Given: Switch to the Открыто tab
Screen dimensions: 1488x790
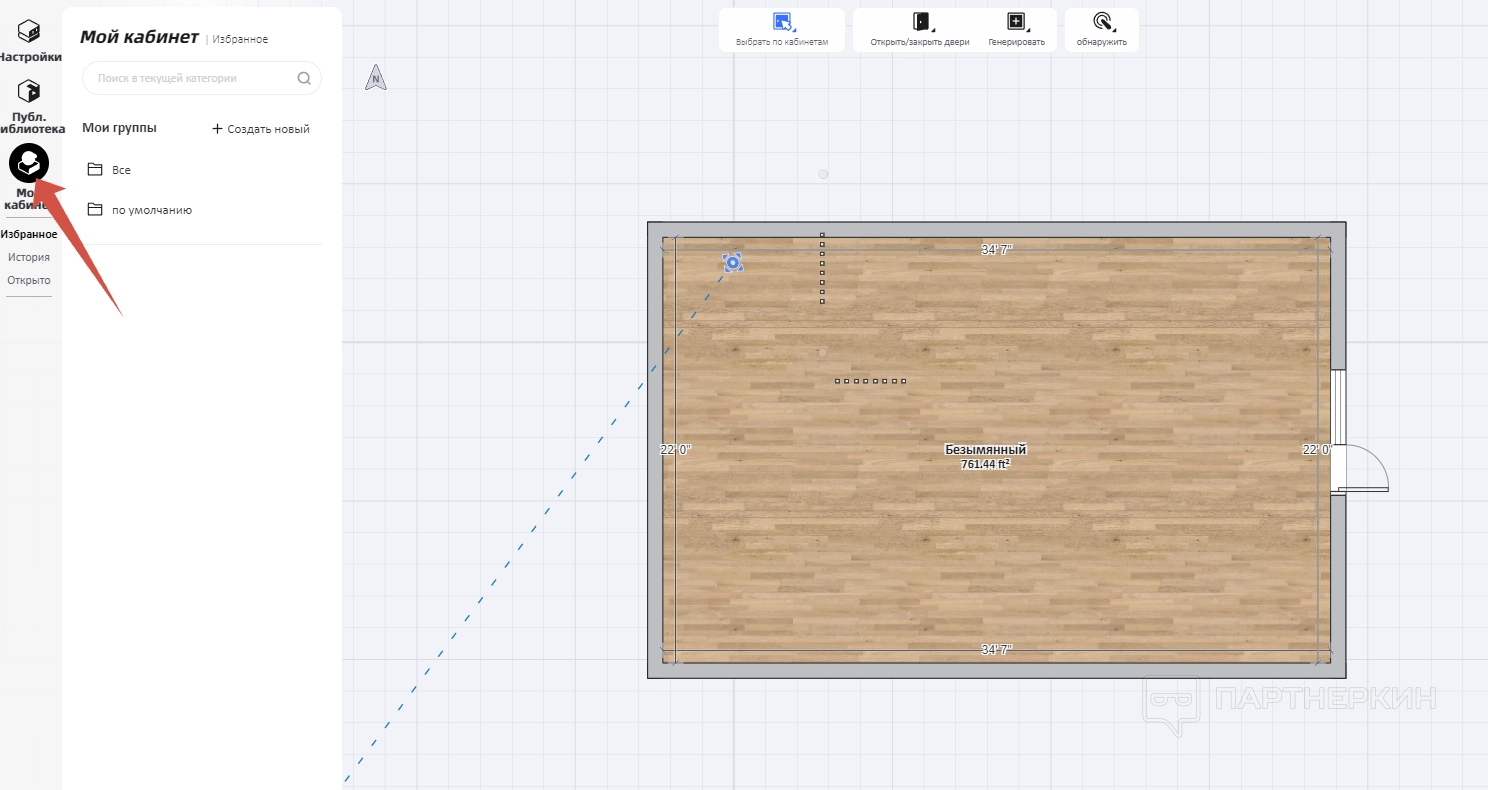Looking at the screenshot, I should pos(29,280).
